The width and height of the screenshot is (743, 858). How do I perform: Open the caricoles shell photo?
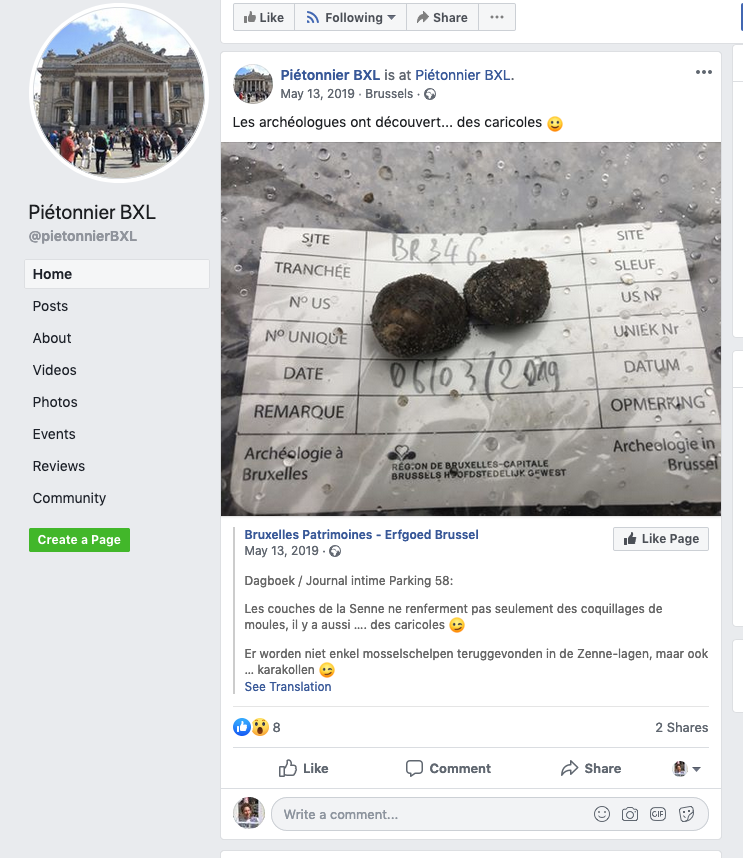tap(471, 329)
